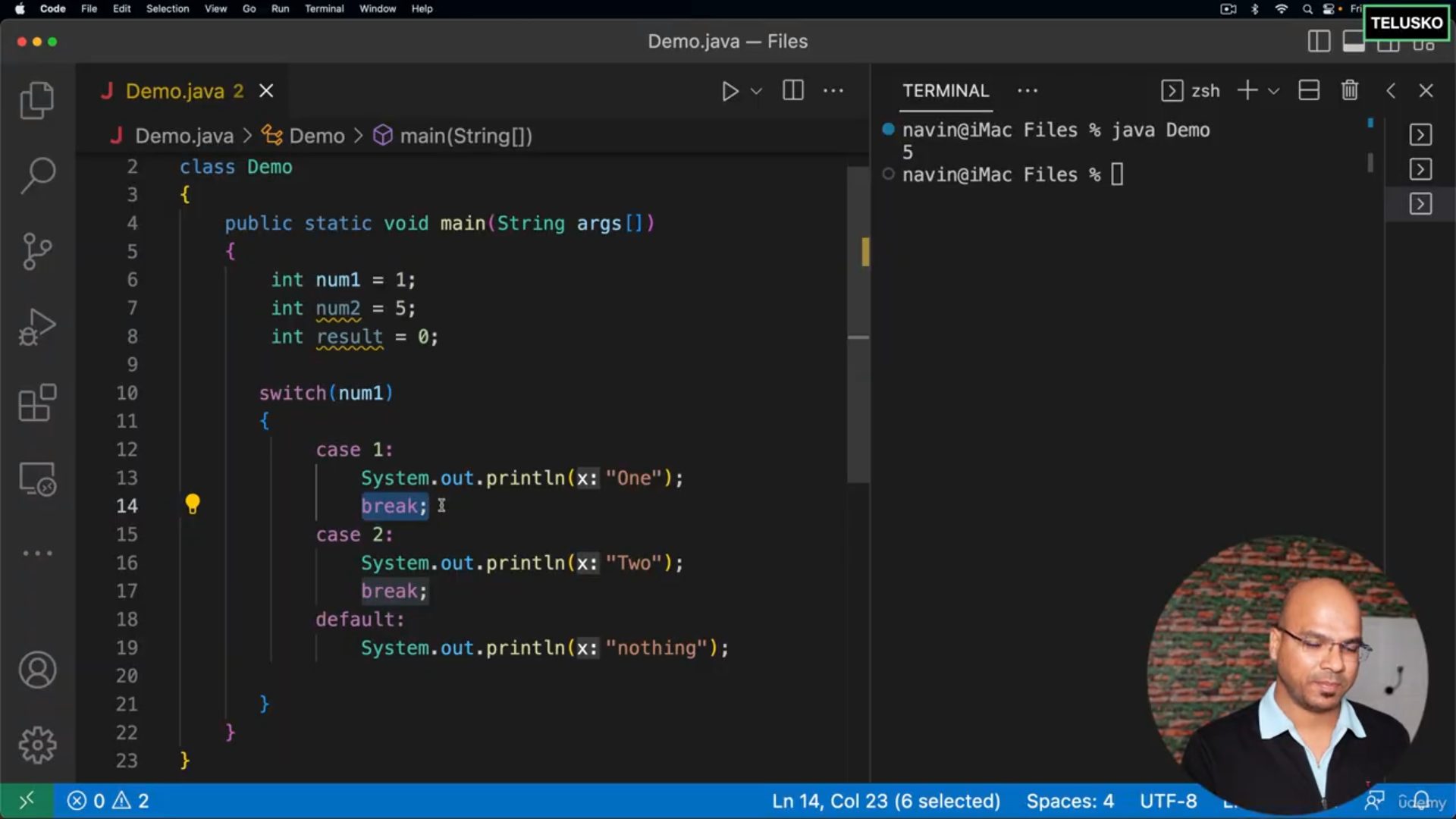Click the lightbulb quick-fix icon on line 14
The width and height of the screenshot is (1456, 819).
193,504
